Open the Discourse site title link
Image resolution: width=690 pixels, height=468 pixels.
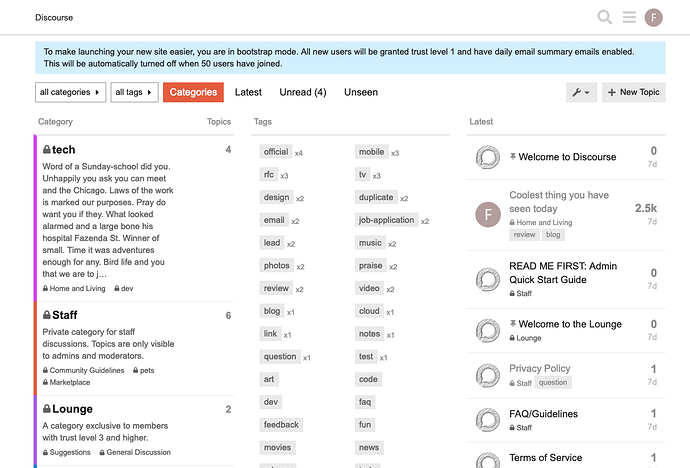[x=54, y=18]
